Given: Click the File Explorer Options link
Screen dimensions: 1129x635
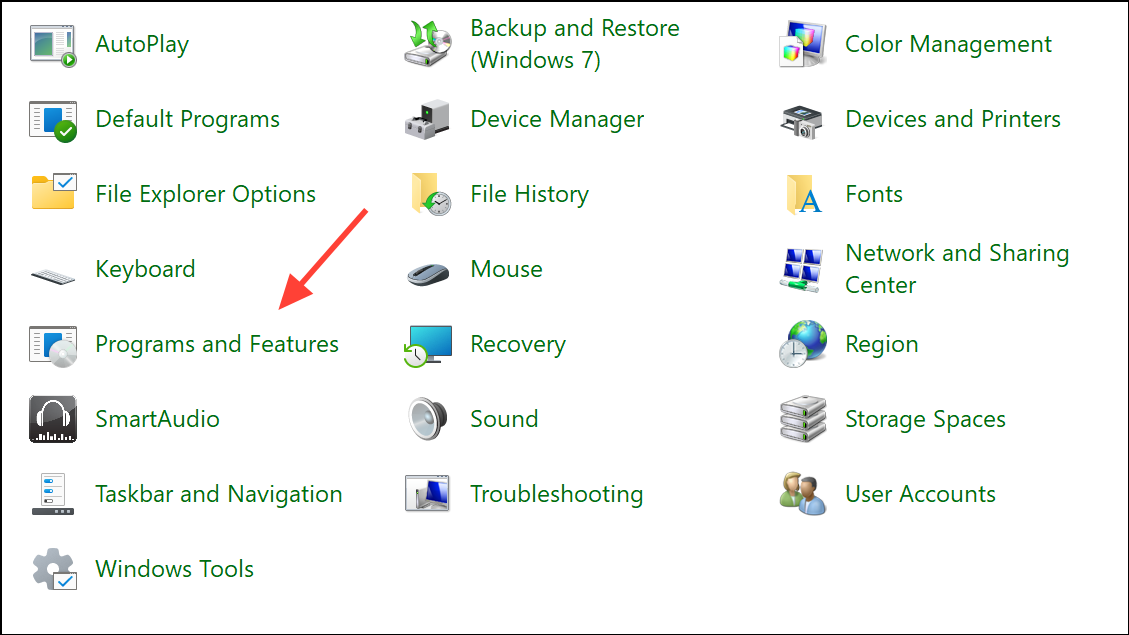Looking at the screenshot, I should click(x=205, y=195).
